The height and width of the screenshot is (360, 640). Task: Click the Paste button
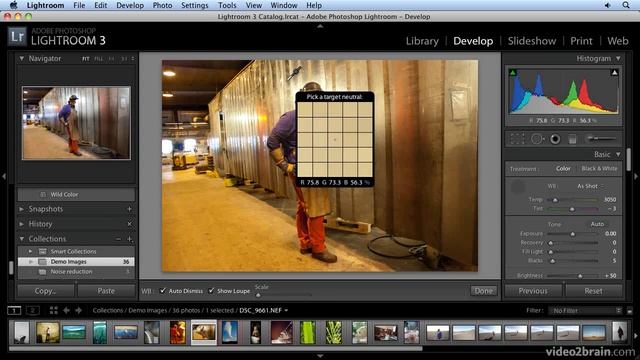106,291
